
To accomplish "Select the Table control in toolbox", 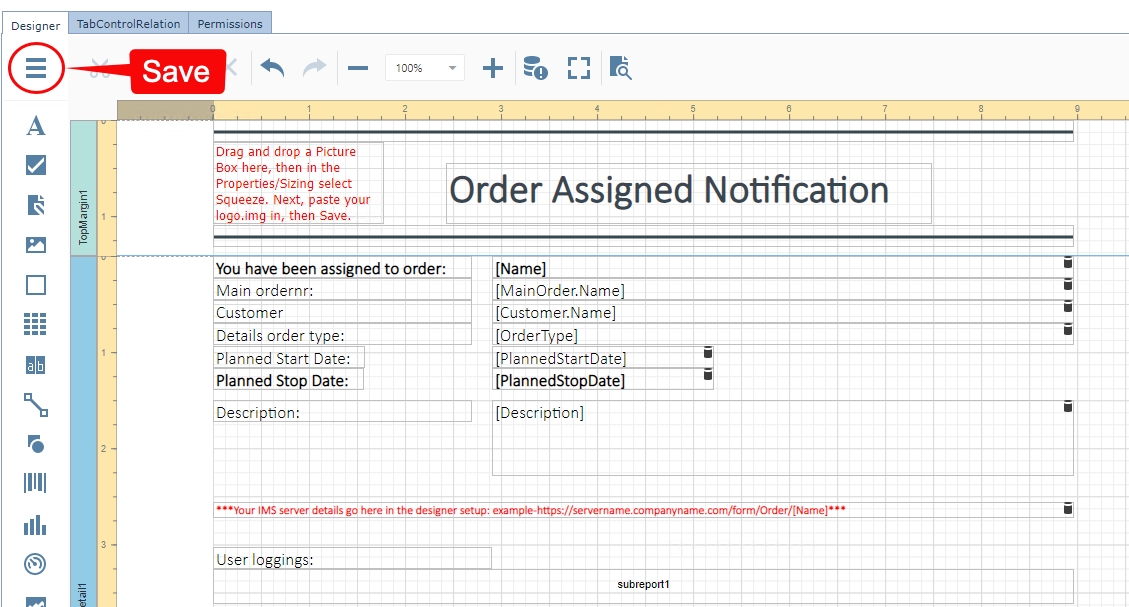I will point(36,324).
